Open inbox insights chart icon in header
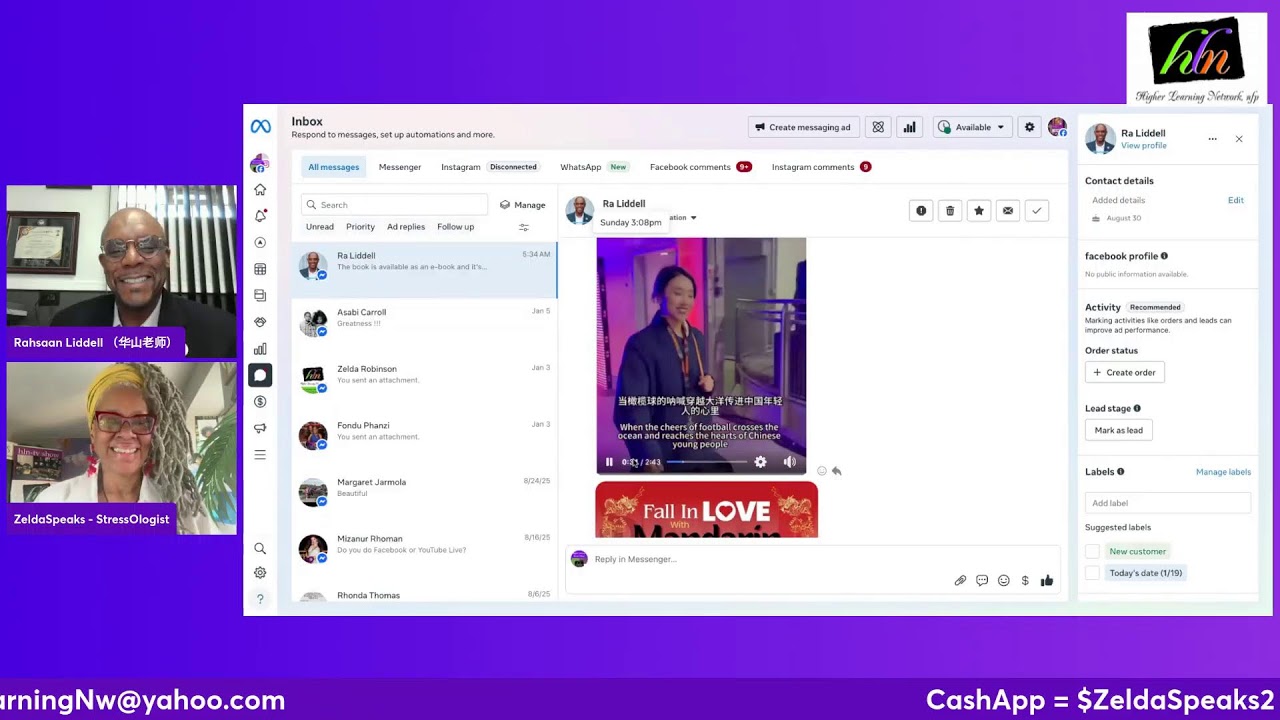The width and height of the screenshot is (1280, 720). [x=910, y=127]
